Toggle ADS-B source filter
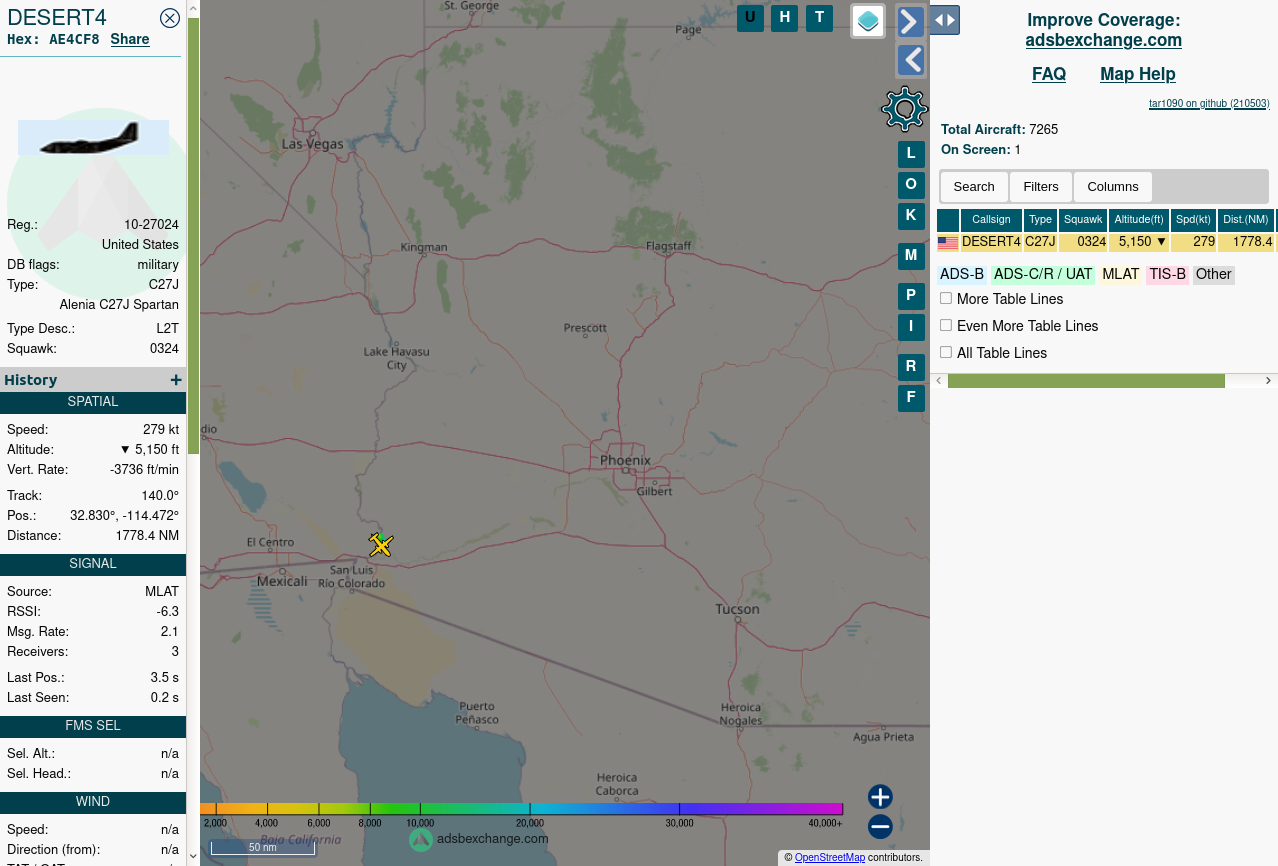Screen dimensions: 1278x866 point(962,274)
